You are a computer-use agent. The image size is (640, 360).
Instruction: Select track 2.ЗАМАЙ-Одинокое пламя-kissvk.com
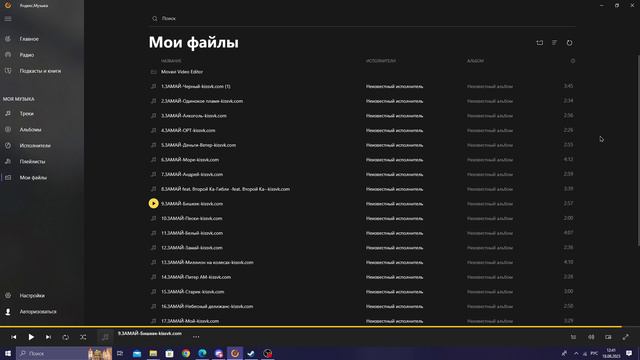click(x=362, y=101)
